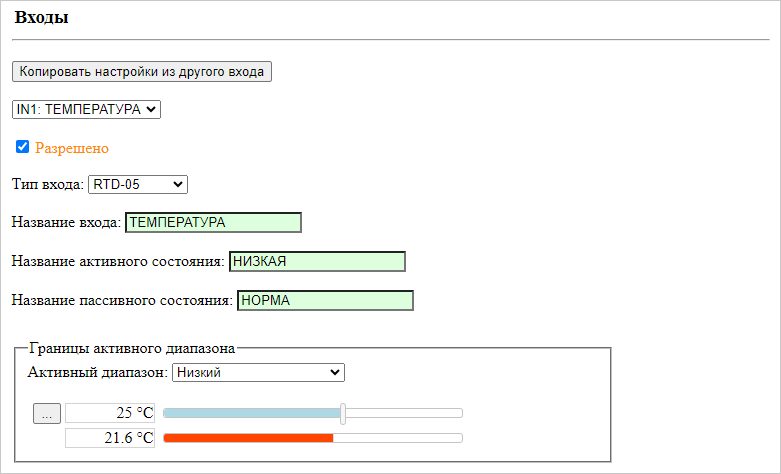Focus the active state name field НИЗКАЯ
781x474 pixels.
[317, 261]
